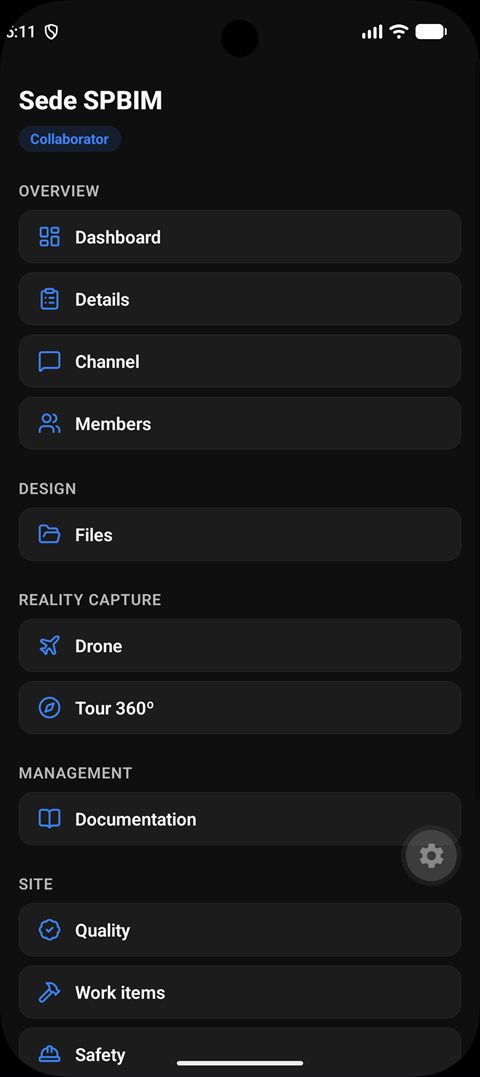Image resolution: width=480 pixels, height=1077 pixels.
Task: Open the Work items entry
Action: (240, 993)
